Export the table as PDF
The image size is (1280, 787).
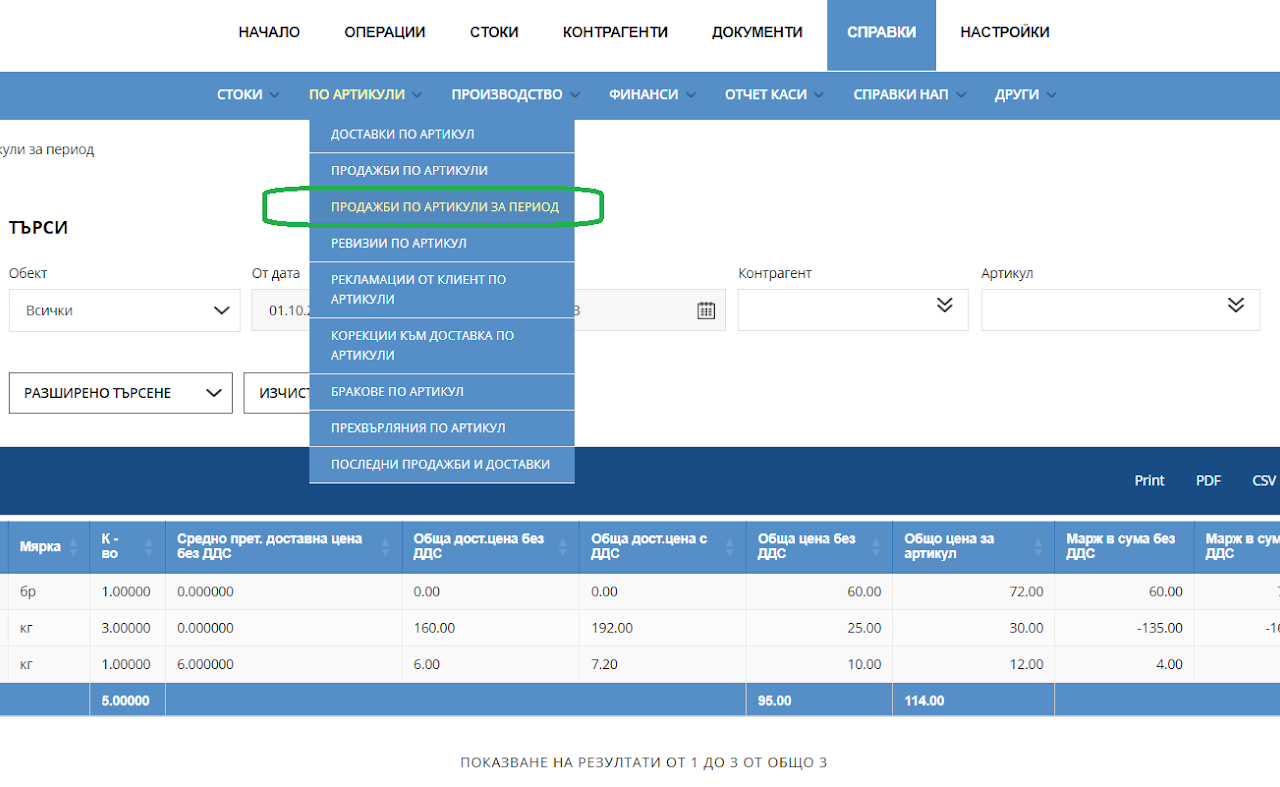1208,480
